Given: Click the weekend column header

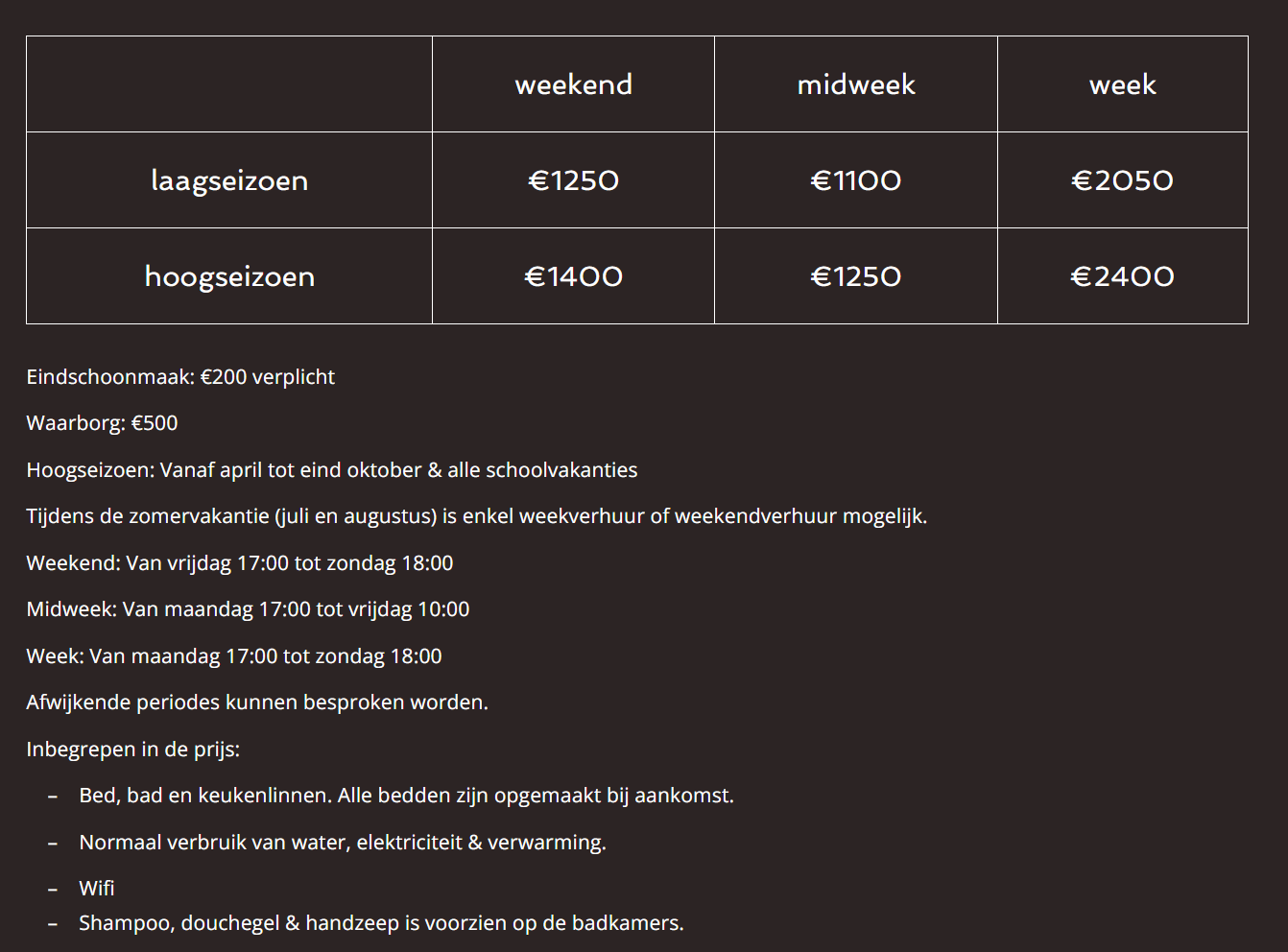Looking at the screenshot, I should tap(573, 84).
